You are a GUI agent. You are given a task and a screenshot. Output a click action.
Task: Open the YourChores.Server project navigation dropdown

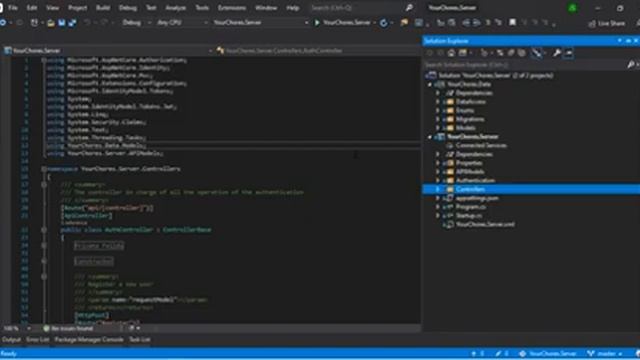tap(109, 51)
